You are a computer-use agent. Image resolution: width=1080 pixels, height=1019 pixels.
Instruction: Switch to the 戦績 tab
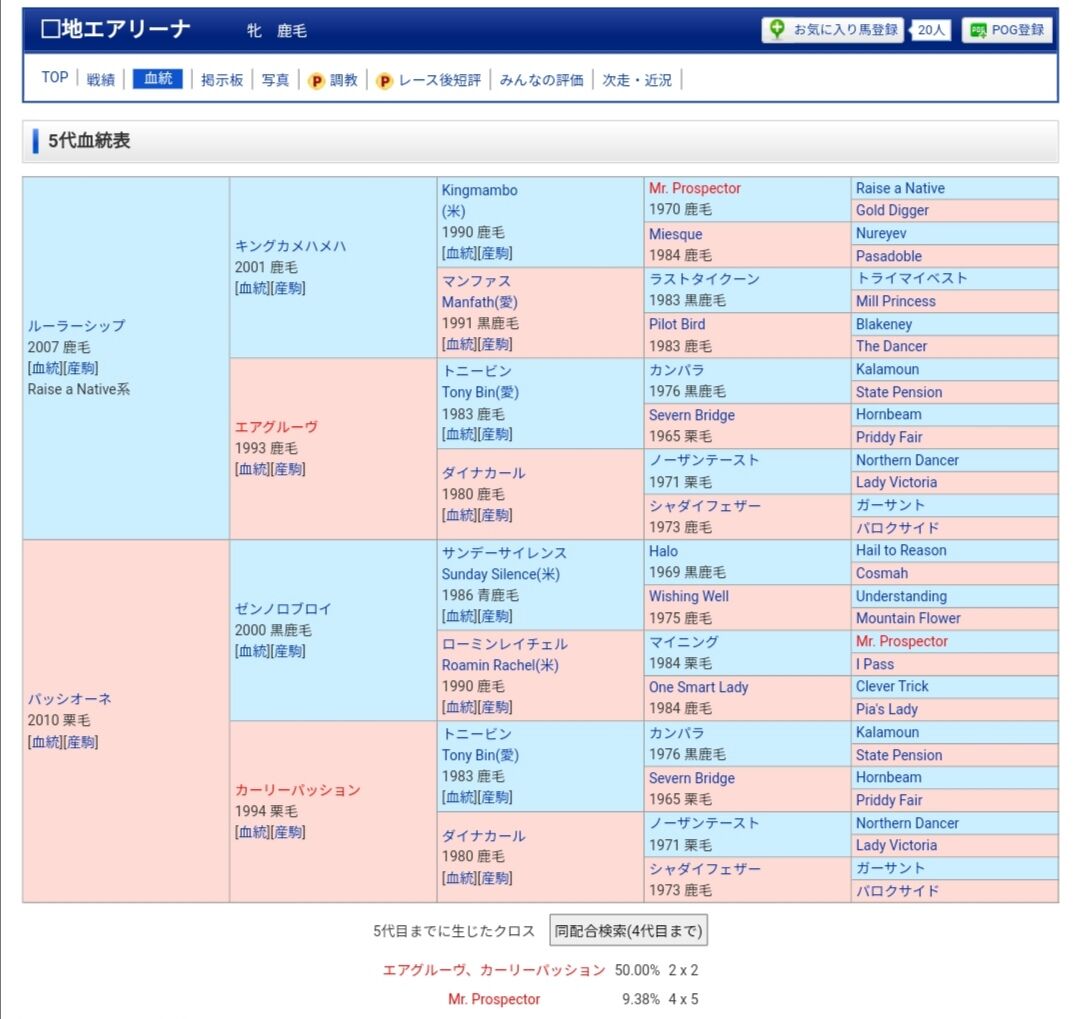point(101,80)
